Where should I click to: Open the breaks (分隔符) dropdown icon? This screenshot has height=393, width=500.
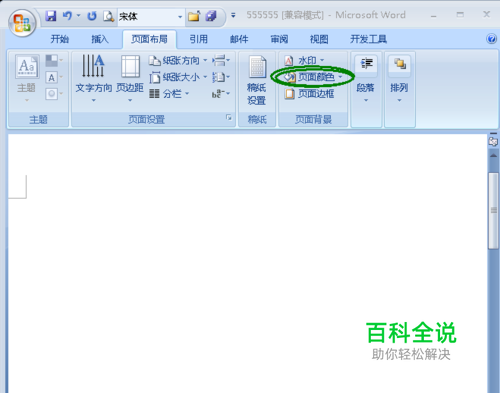221,61
